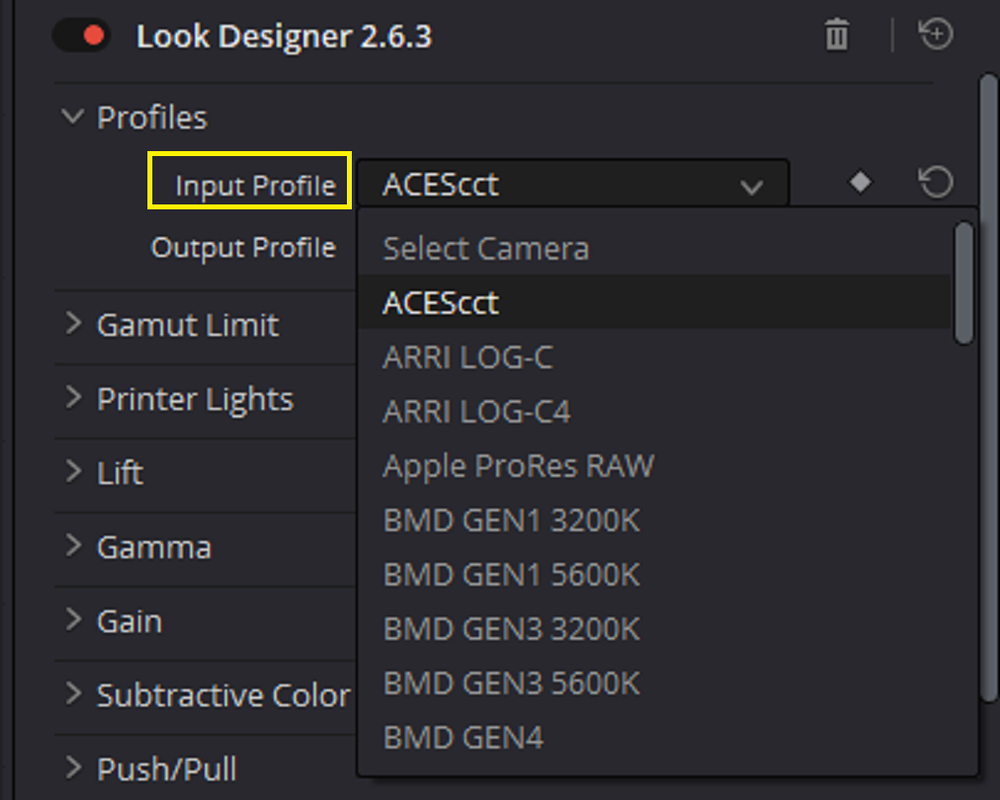Choose BMD GEN1 3200K profile

tap(654, 520)
